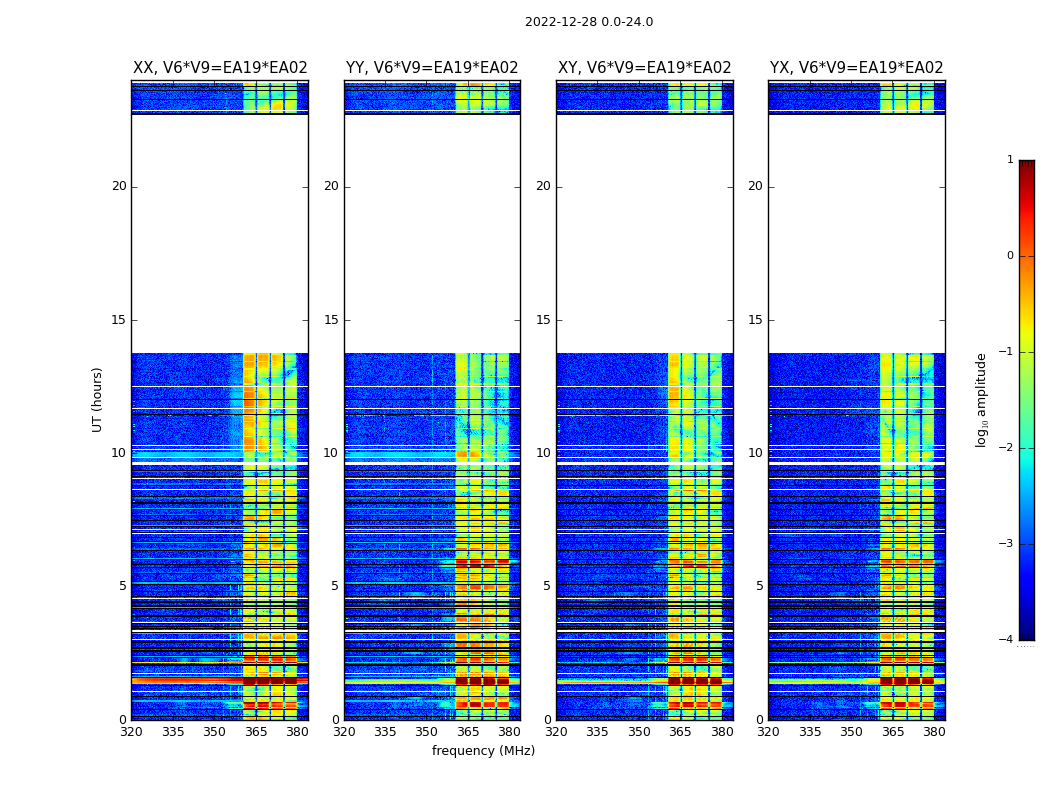Select the XX polarization panel title
Viewport: 1050px width, 800px height.
220,68
